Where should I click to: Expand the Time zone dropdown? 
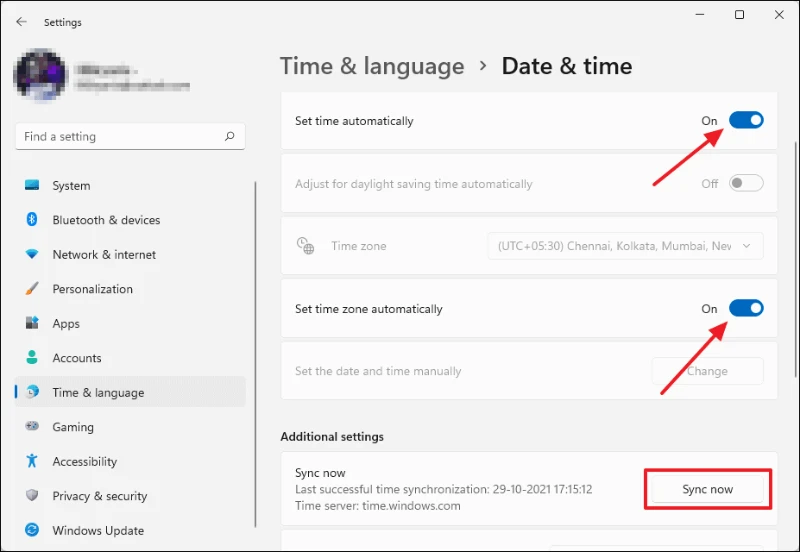point(625,246)
